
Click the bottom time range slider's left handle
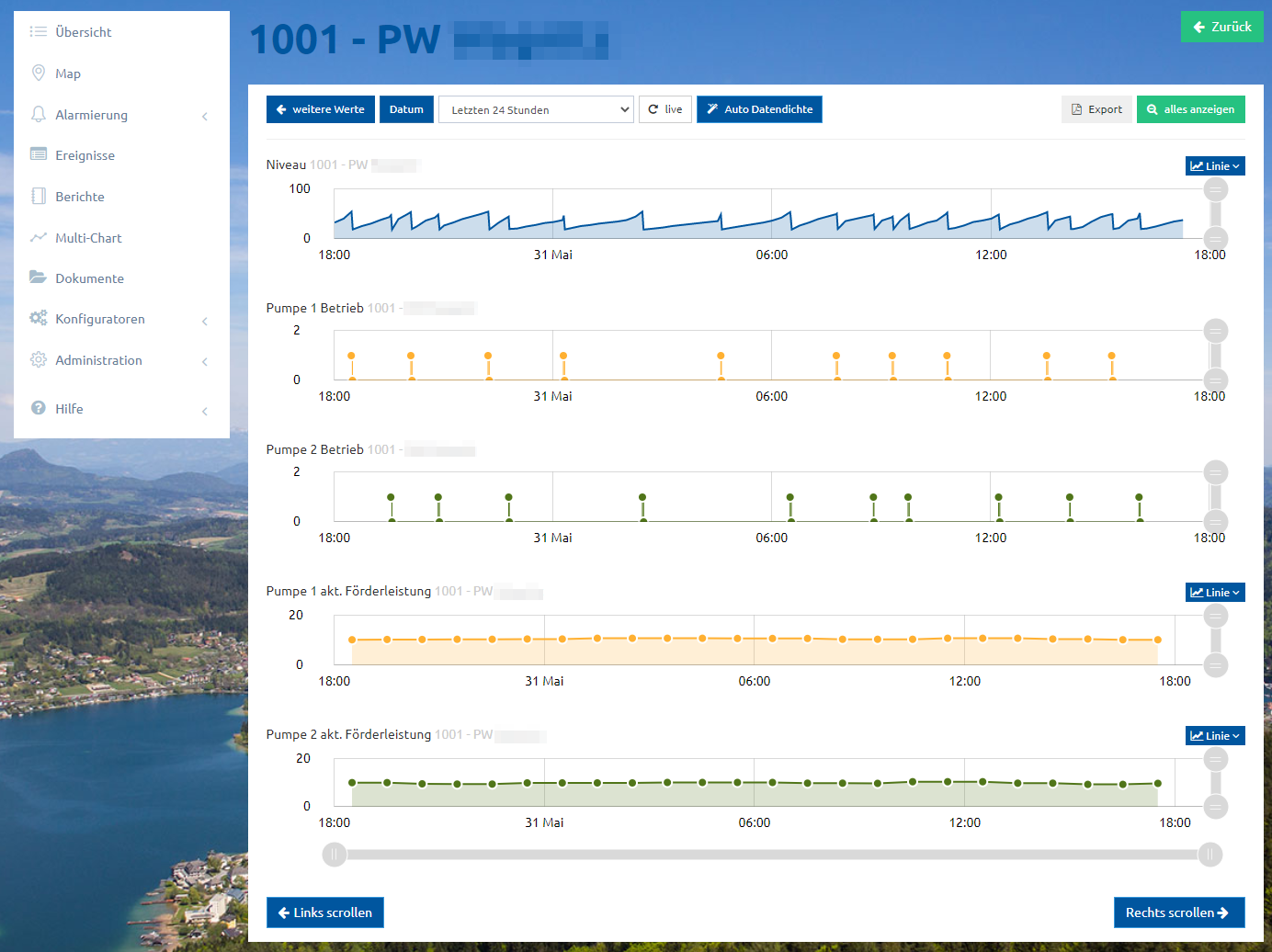[x=335, y=855]
